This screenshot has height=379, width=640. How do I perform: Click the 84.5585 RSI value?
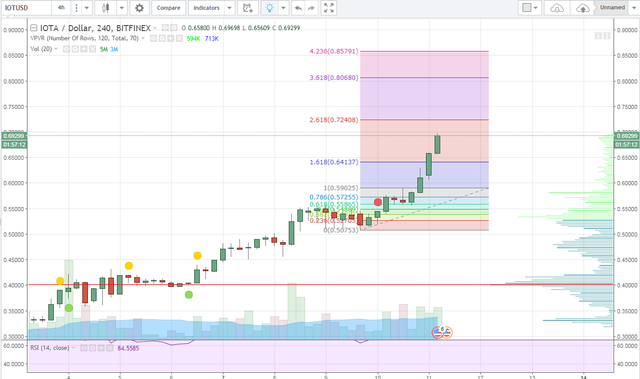coord(128,348)
